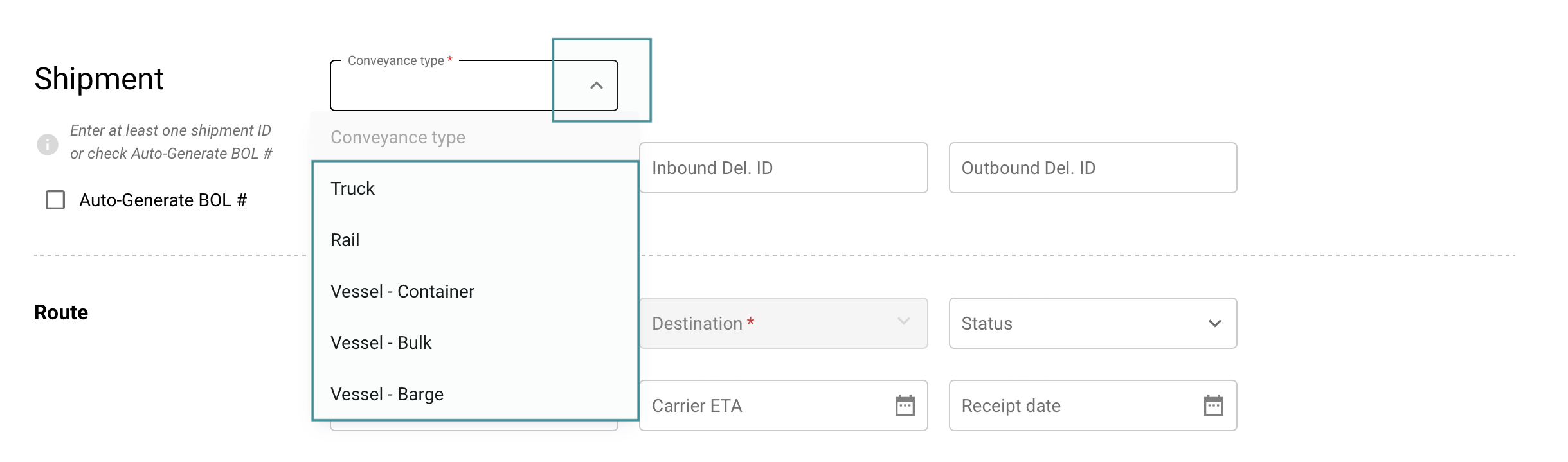The height and width of the screenshot is (462, 1568).
Task: Click the greyed Conveyance type placeholder option
Action: click(x=398, y=138)
